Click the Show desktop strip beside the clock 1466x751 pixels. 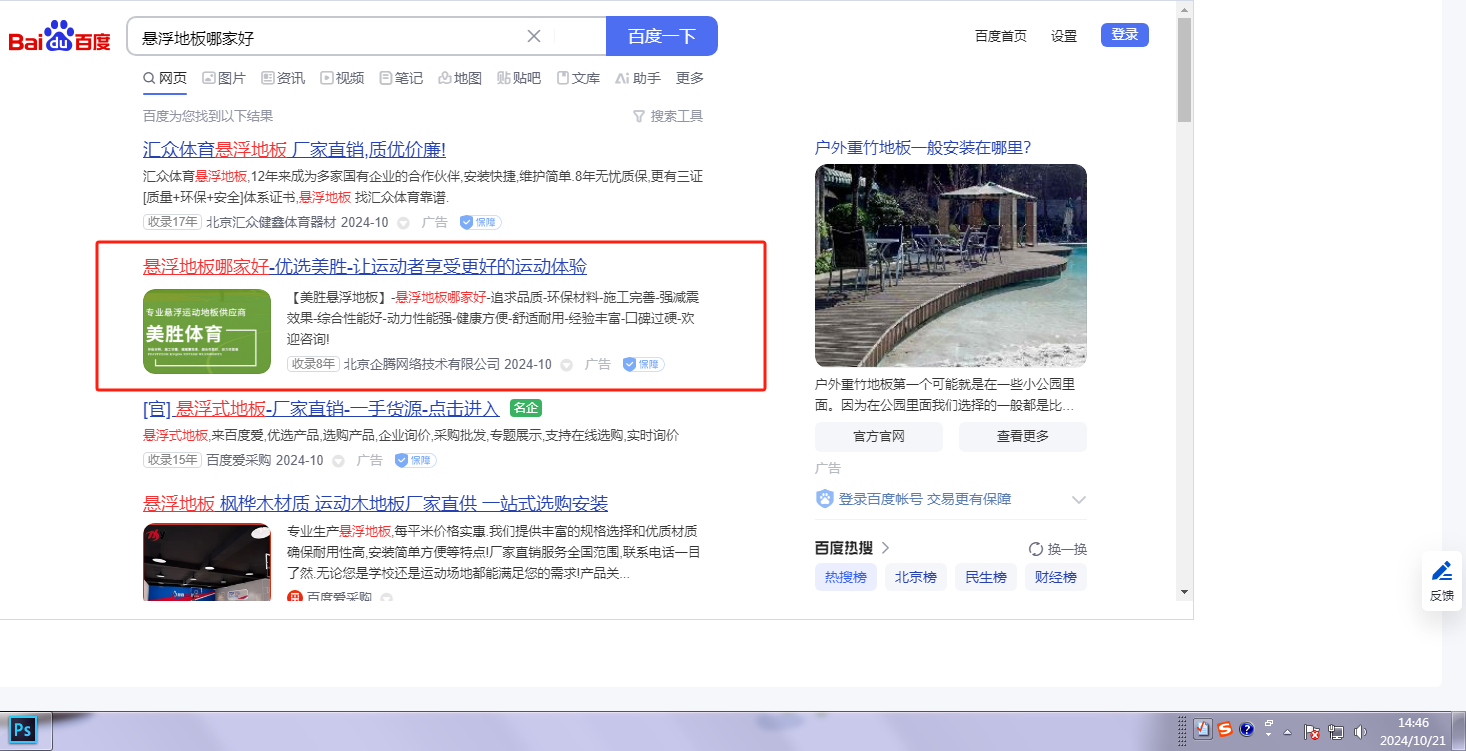point(1459,731)
